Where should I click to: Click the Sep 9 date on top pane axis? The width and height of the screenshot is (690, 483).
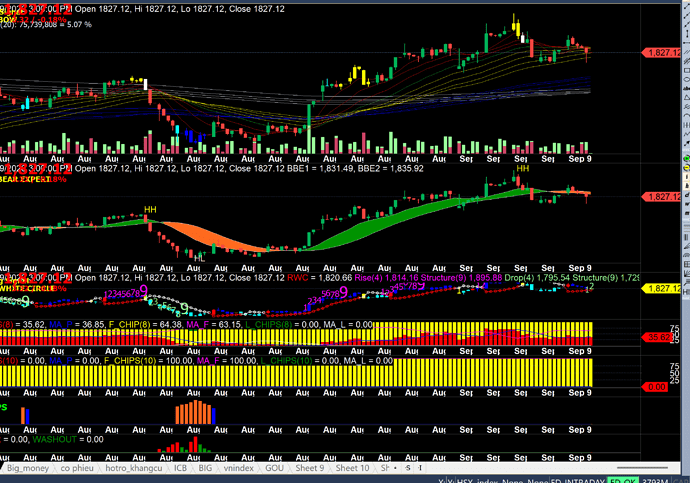[580, 158]
